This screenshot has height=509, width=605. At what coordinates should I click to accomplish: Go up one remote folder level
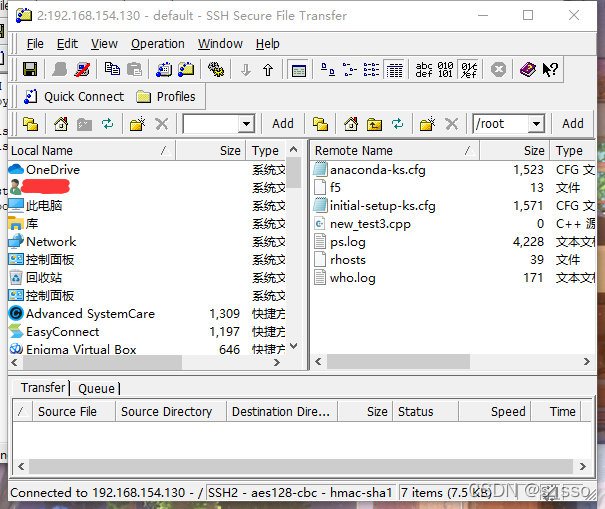(374, 124)
